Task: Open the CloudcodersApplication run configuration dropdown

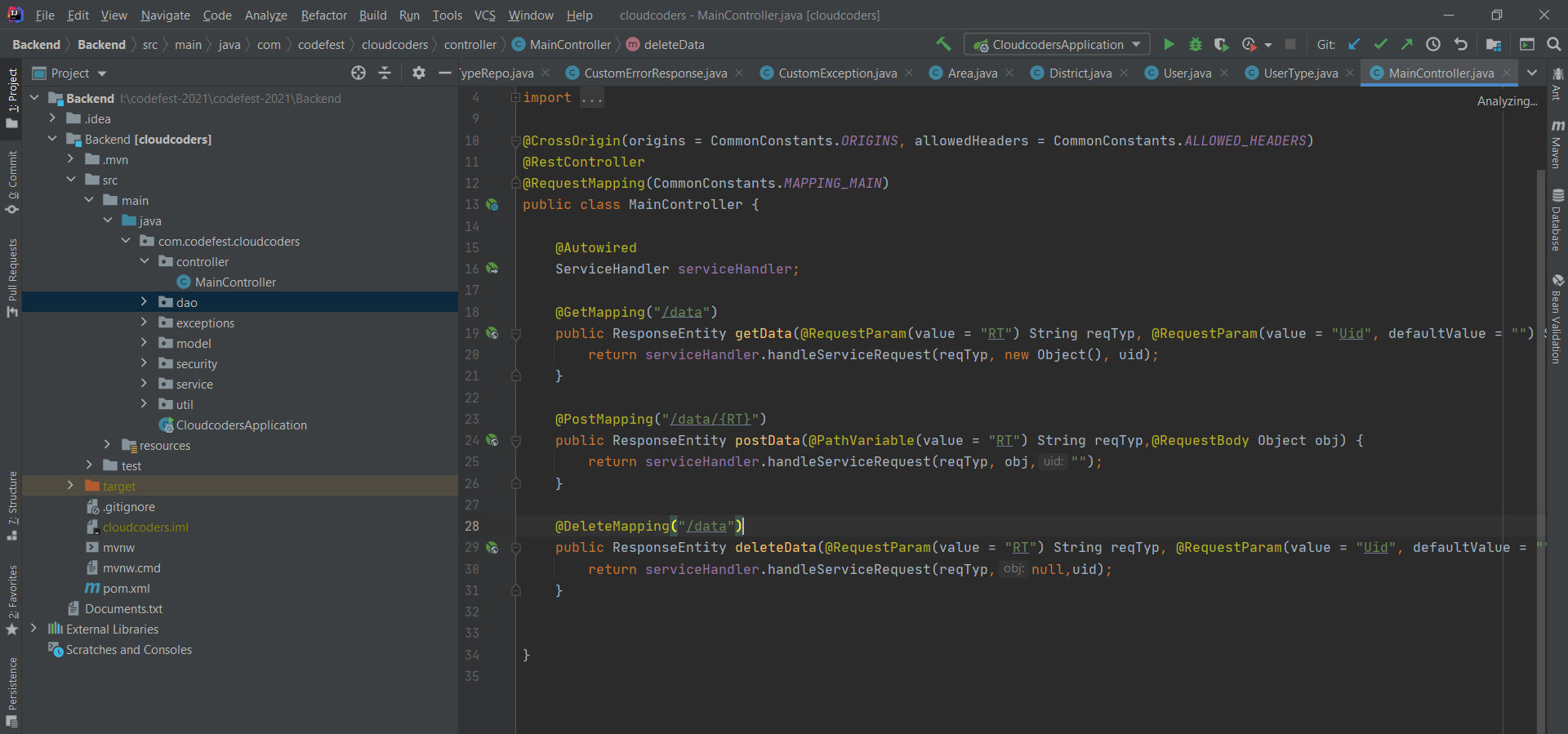Action: pos(1057,45)
